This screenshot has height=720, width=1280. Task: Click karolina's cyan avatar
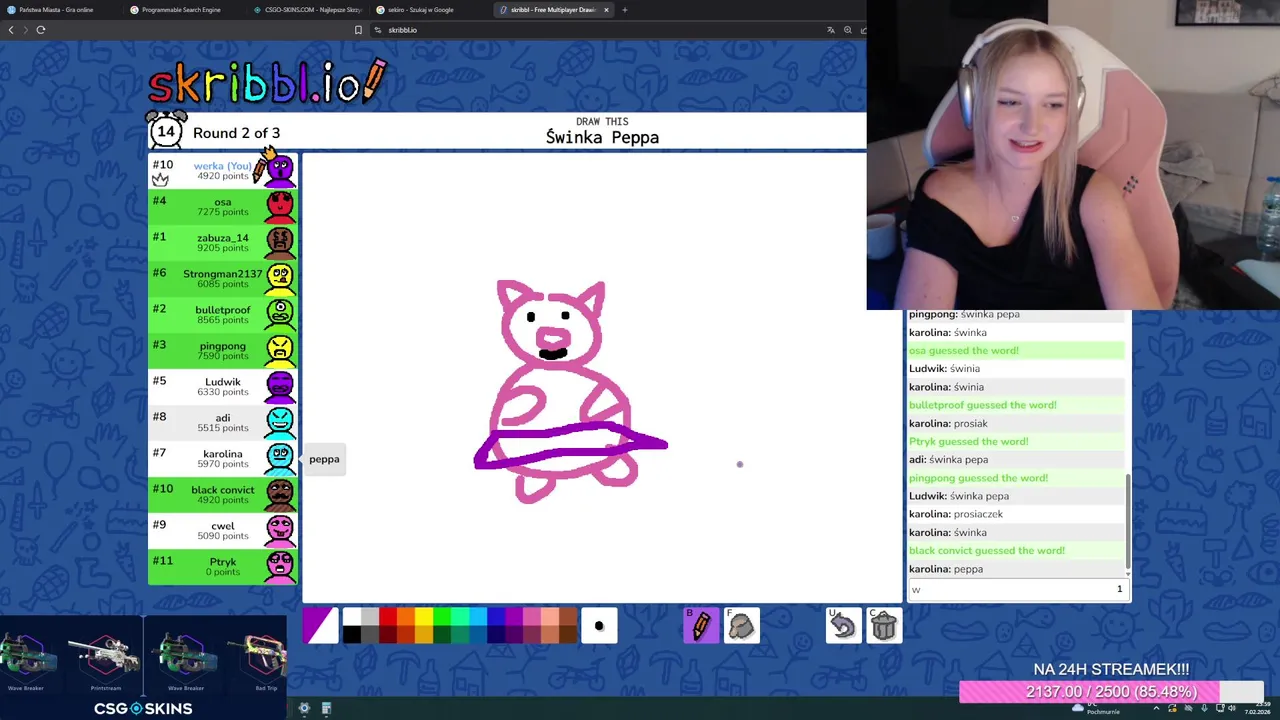point(280,458)
